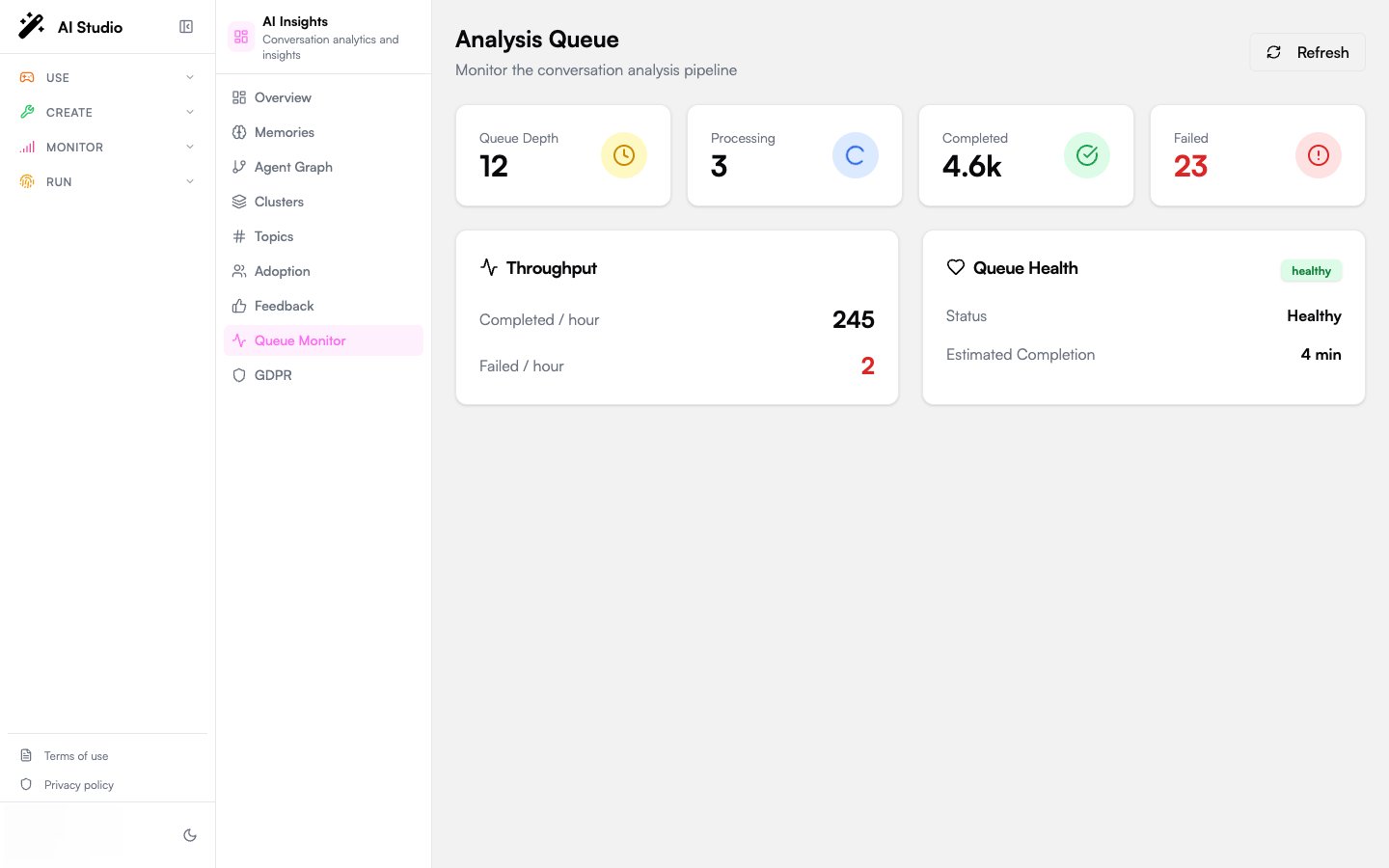The height and width of the screenshot is (868, 1389).
Task: Toggle dark mode with the moon icon
Action: coord(190,835)
